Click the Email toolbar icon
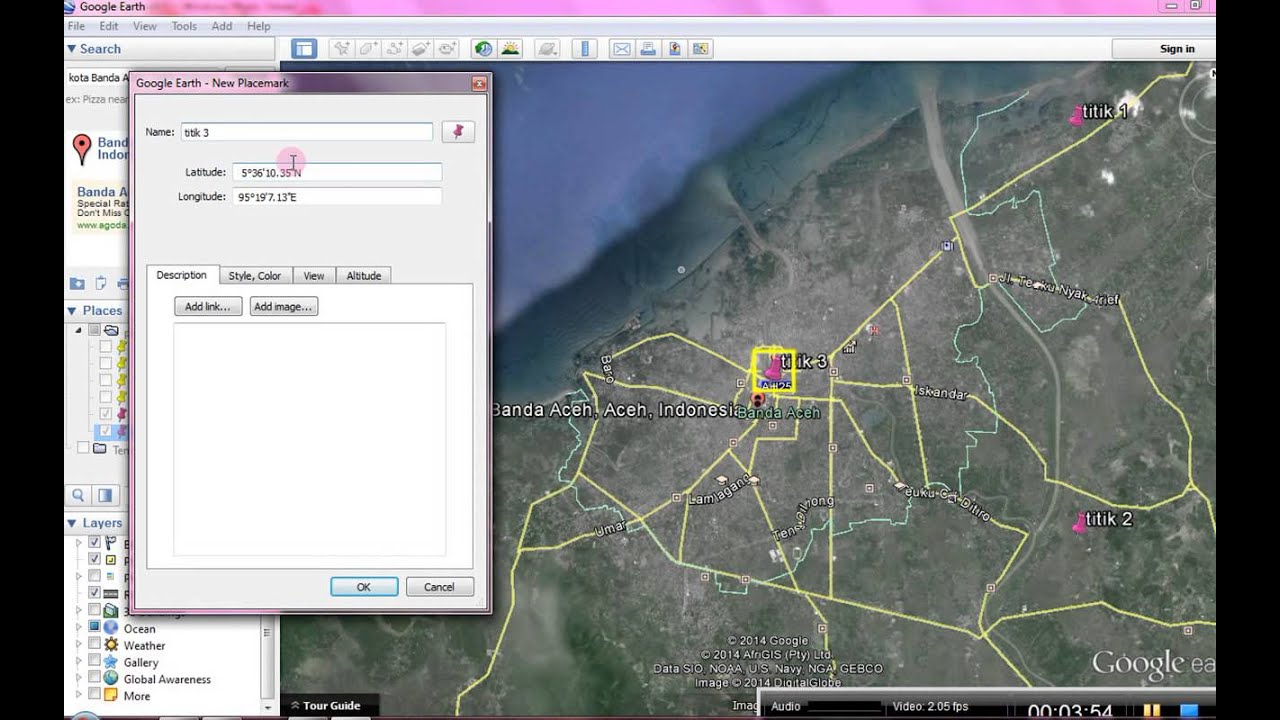 click(x=622, y=48)
